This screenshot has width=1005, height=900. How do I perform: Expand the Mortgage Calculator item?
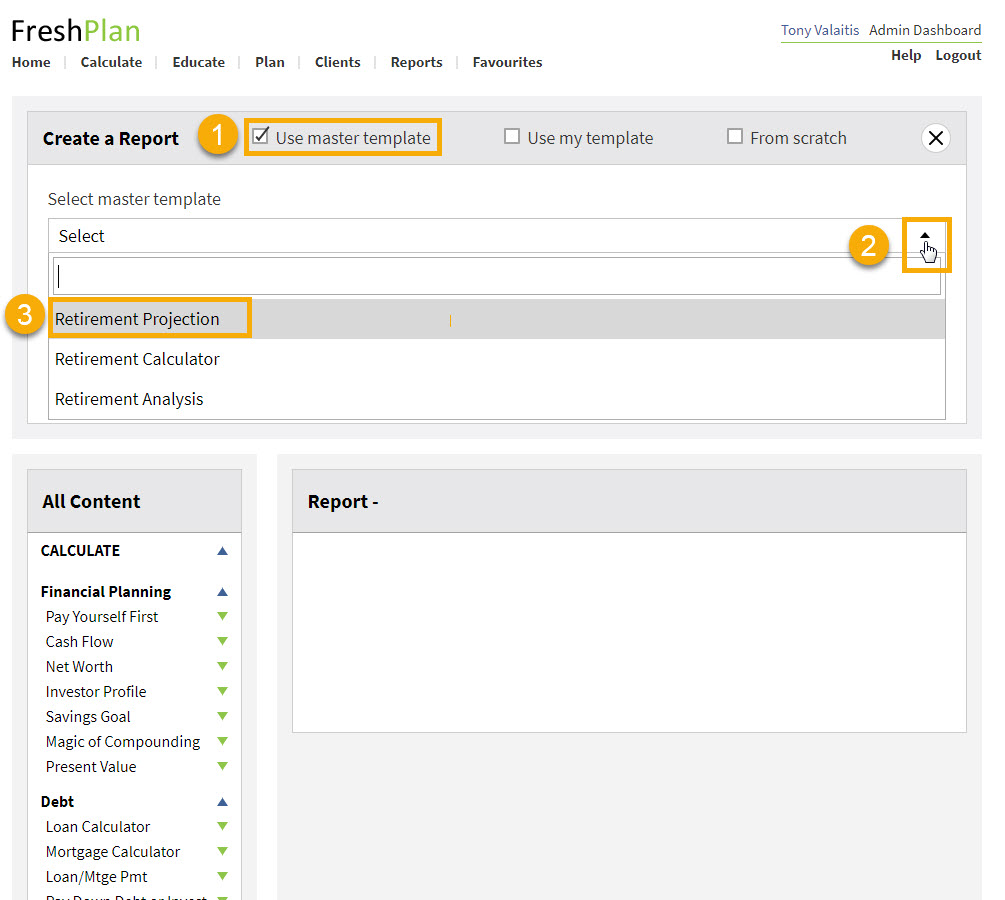pos(222,851)
